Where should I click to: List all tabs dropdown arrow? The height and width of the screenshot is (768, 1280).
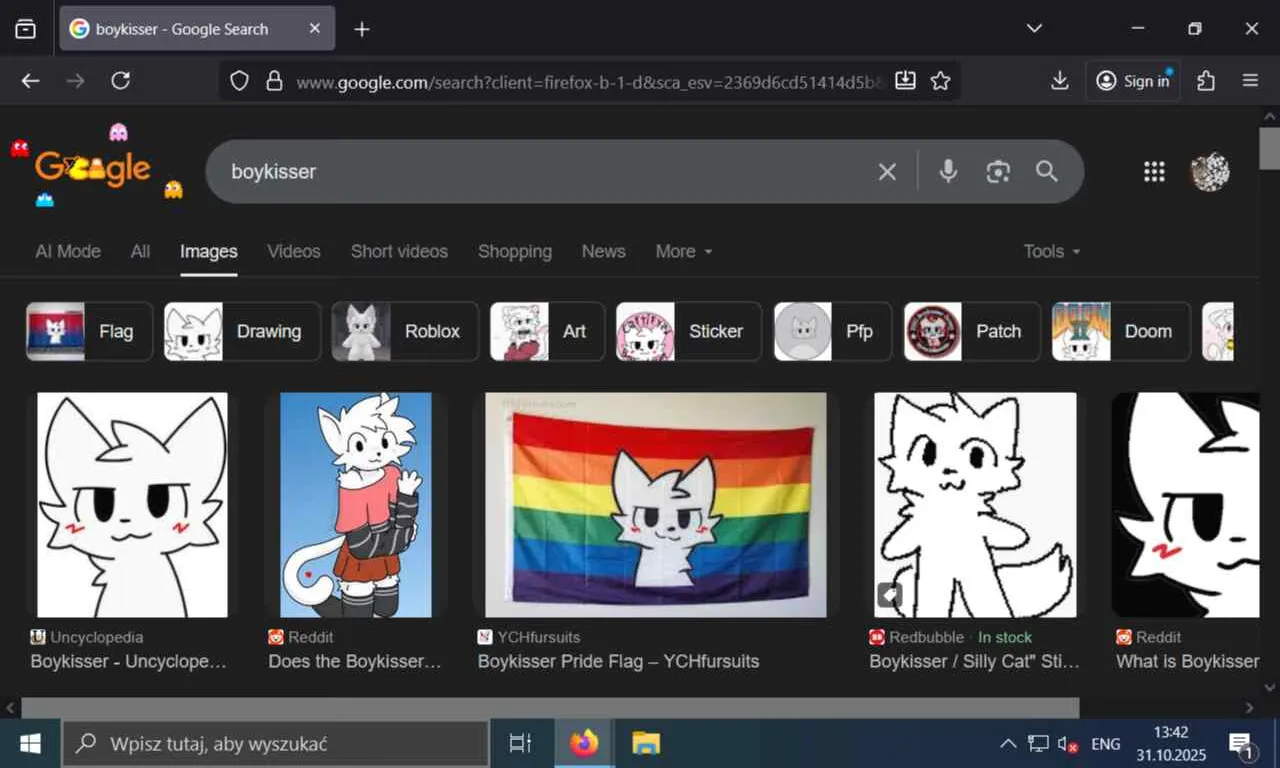coord(1035,28)
